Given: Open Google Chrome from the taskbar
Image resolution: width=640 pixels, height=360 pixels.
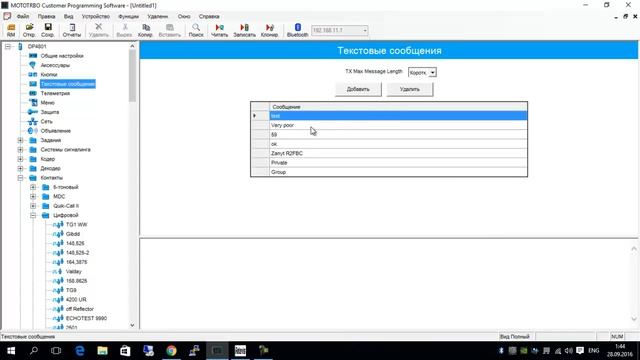Looking at the screenshot, I should coord(171,351).
